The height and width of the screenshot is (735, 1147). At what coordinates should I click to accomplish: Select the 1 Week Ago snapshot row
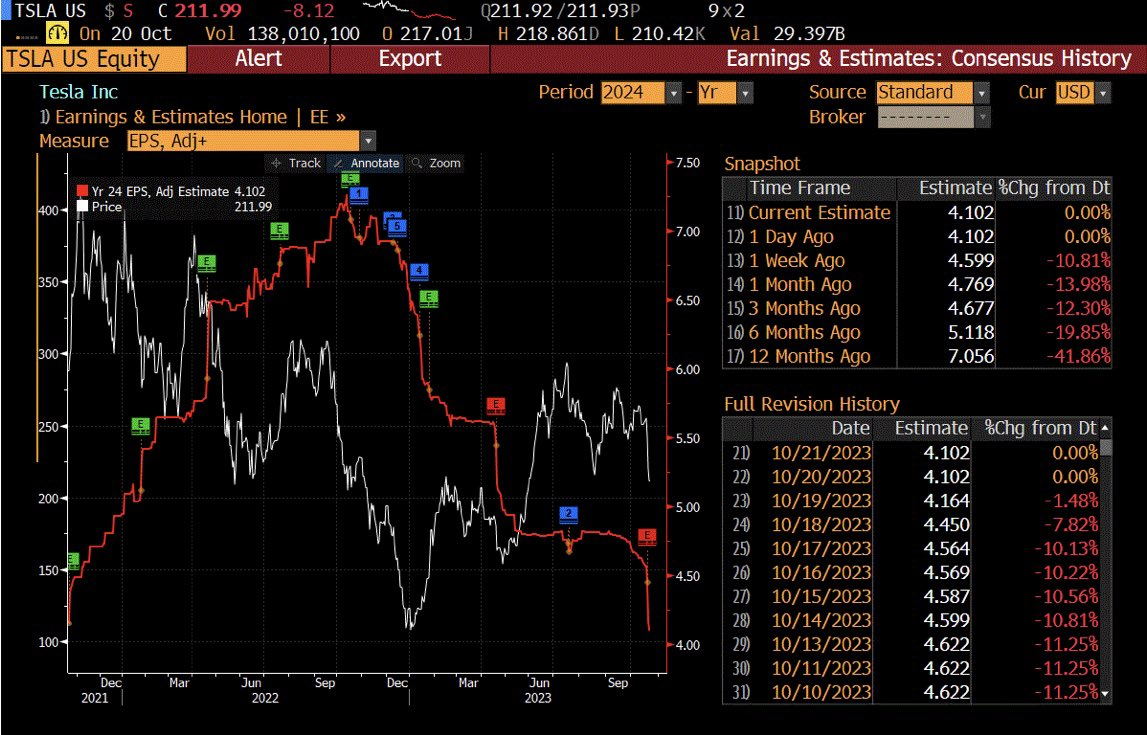tap(917, 261)
